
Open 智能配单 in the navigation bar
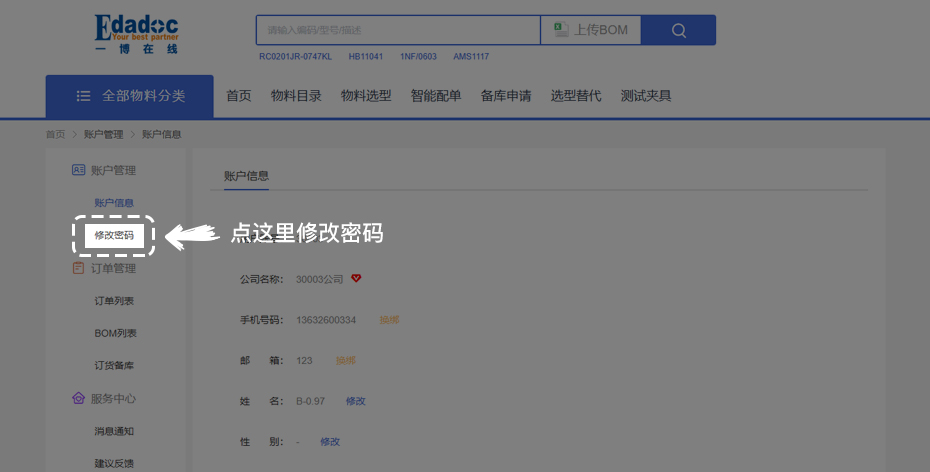[436, 96]
